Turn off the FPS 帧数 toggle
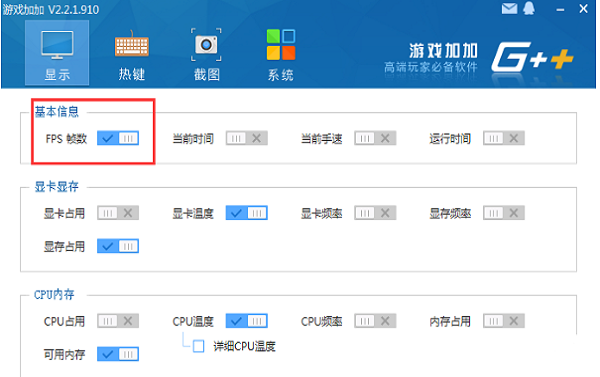This screenshot has height=377, width=600. tap(118, 138)
